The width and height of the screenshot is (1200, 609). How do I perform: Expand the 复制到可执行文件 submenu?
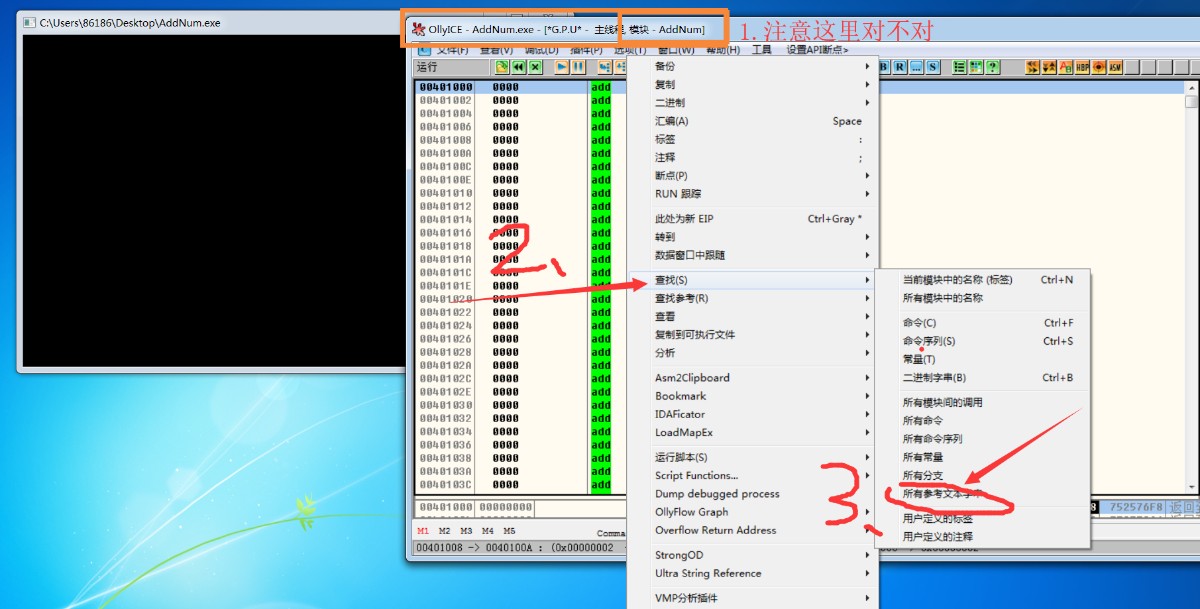coord(753,334)
